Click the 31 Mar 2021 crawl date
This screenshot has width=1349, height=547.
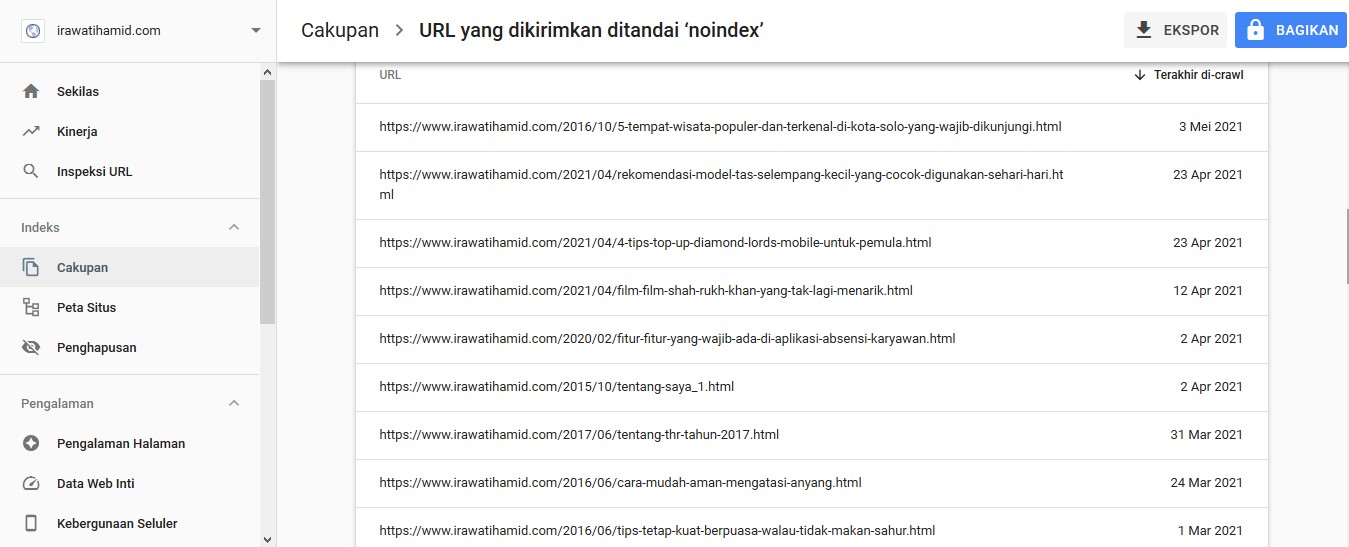[x=1207, y=435]
